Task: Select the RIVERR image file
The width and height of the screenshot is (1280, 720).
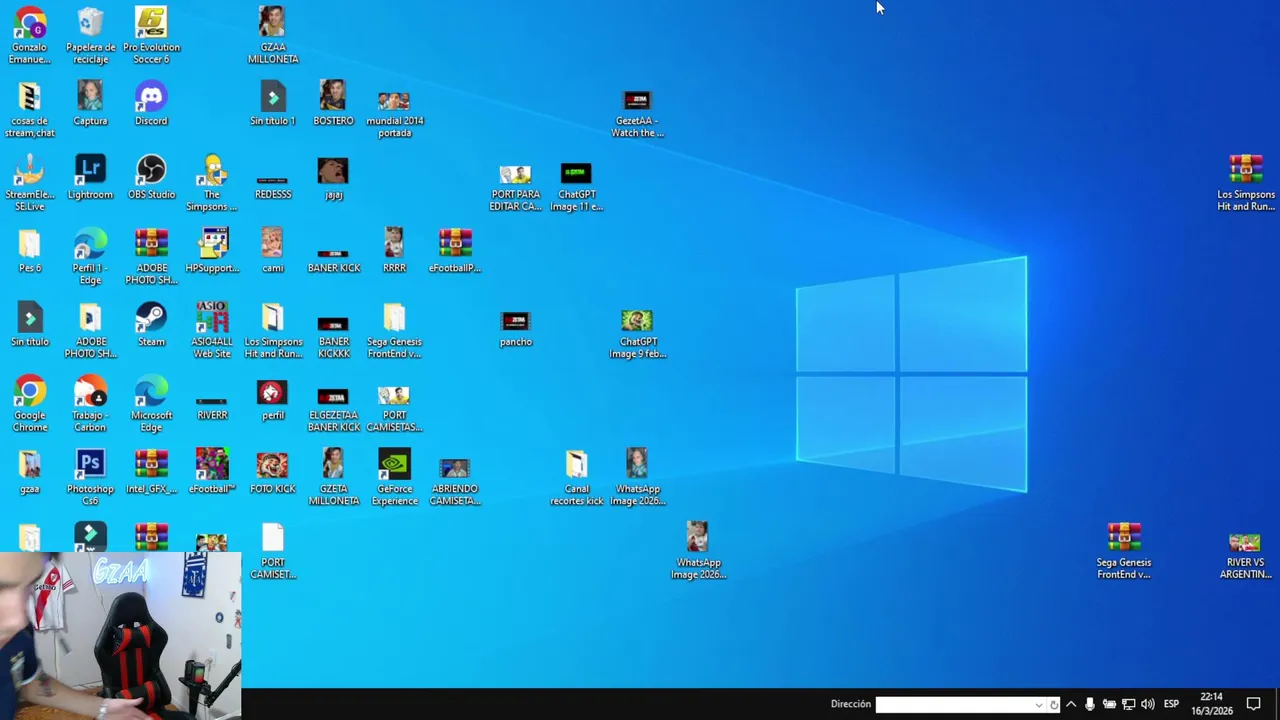Action: pos(212,408)
